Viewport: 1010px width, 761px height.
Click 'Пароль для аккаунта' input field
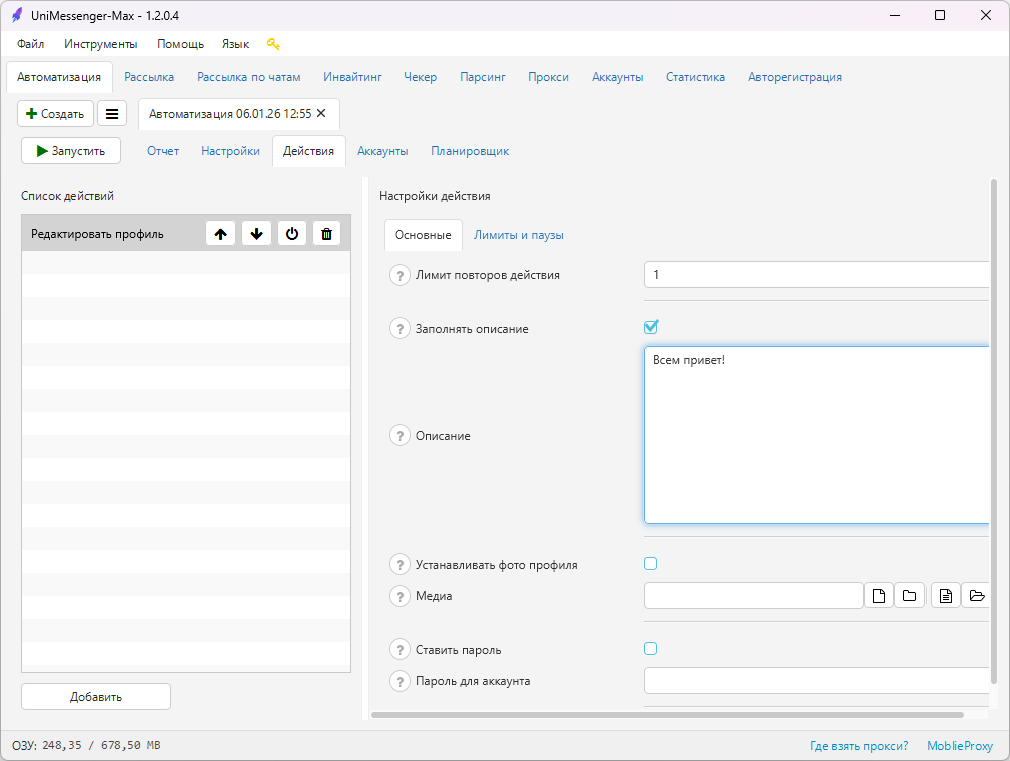pos(816,681)
